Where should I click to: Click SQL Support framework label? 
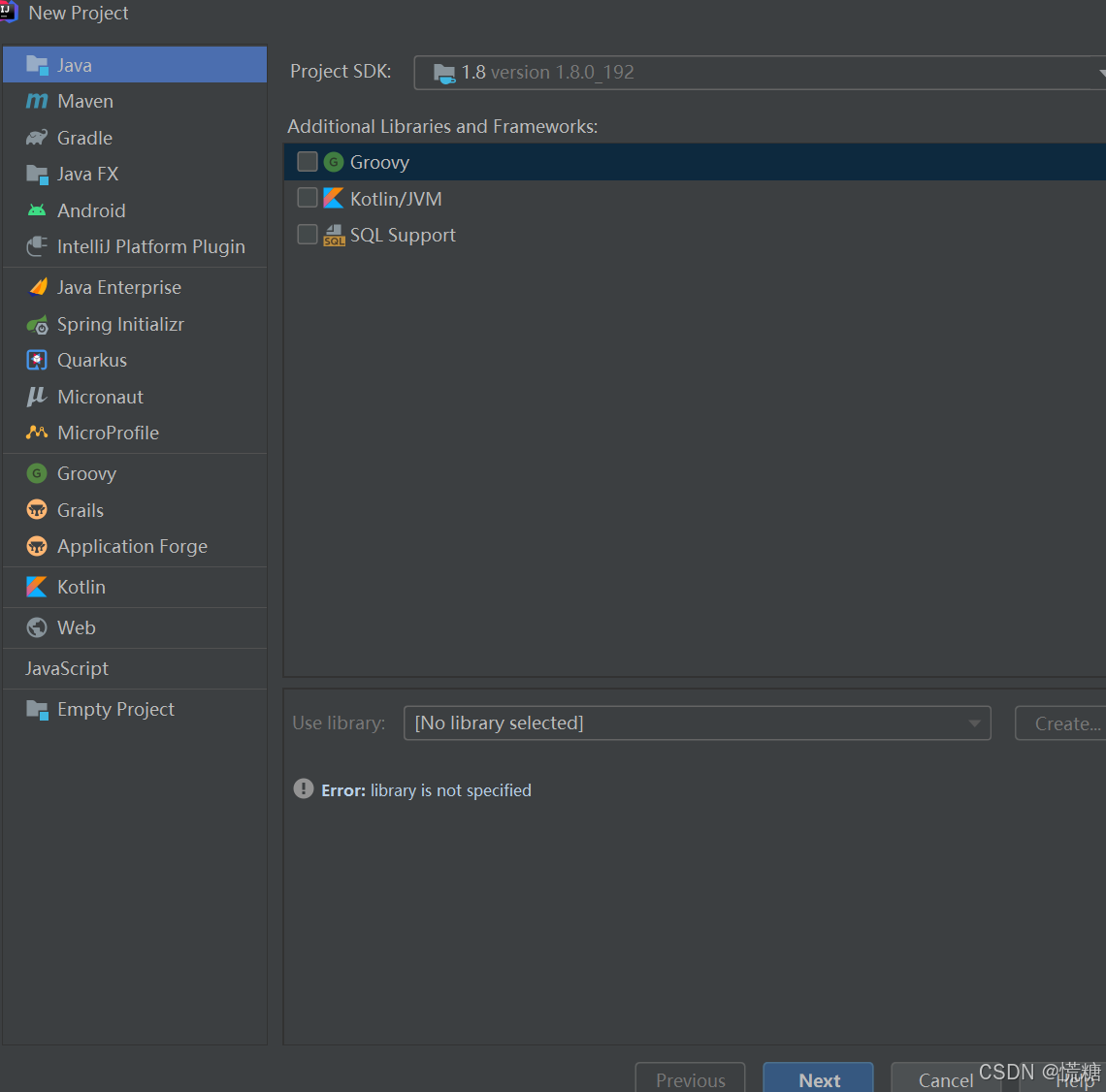(403, 236)
